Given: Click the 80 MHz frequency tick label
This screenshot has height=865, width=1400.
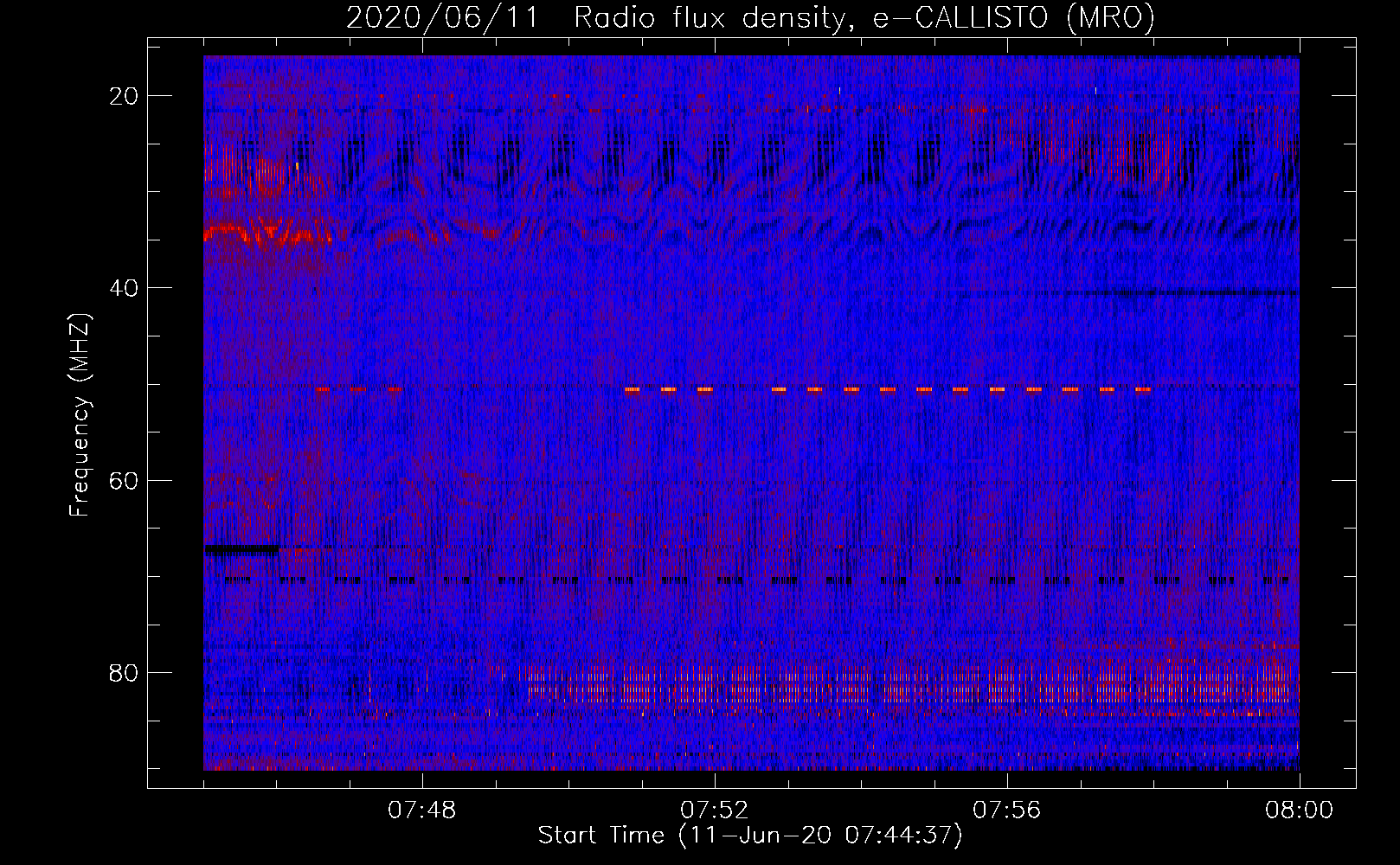Looking at the screenshot, I should [x=125, y=672].
